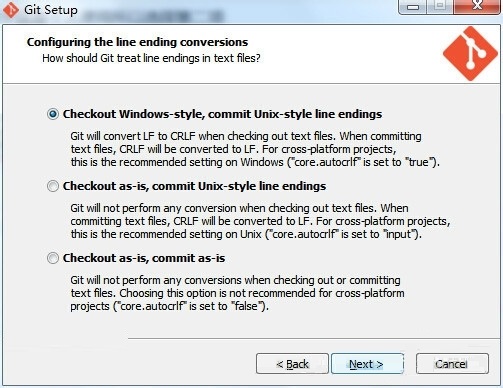Screen dimensions: 503x388
Task: Click the disabled maximize button
Action: point(440,7)
